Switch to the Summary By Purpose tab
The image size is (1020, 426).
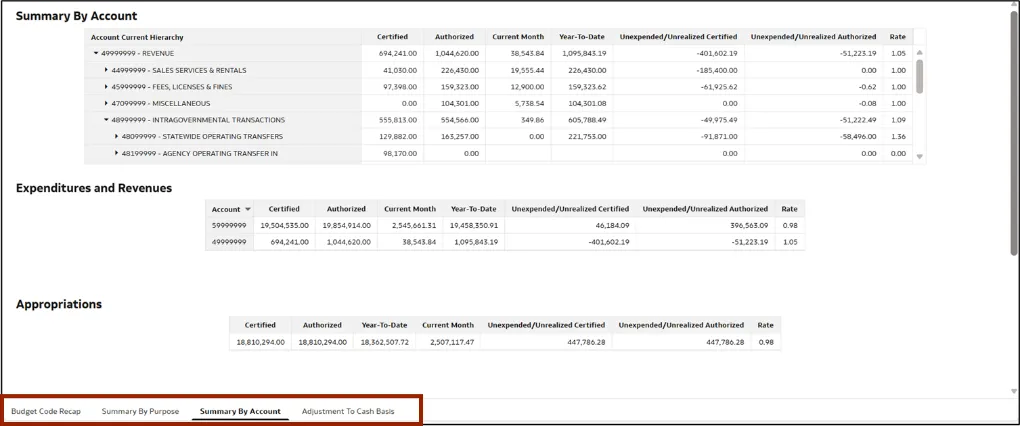140,411
